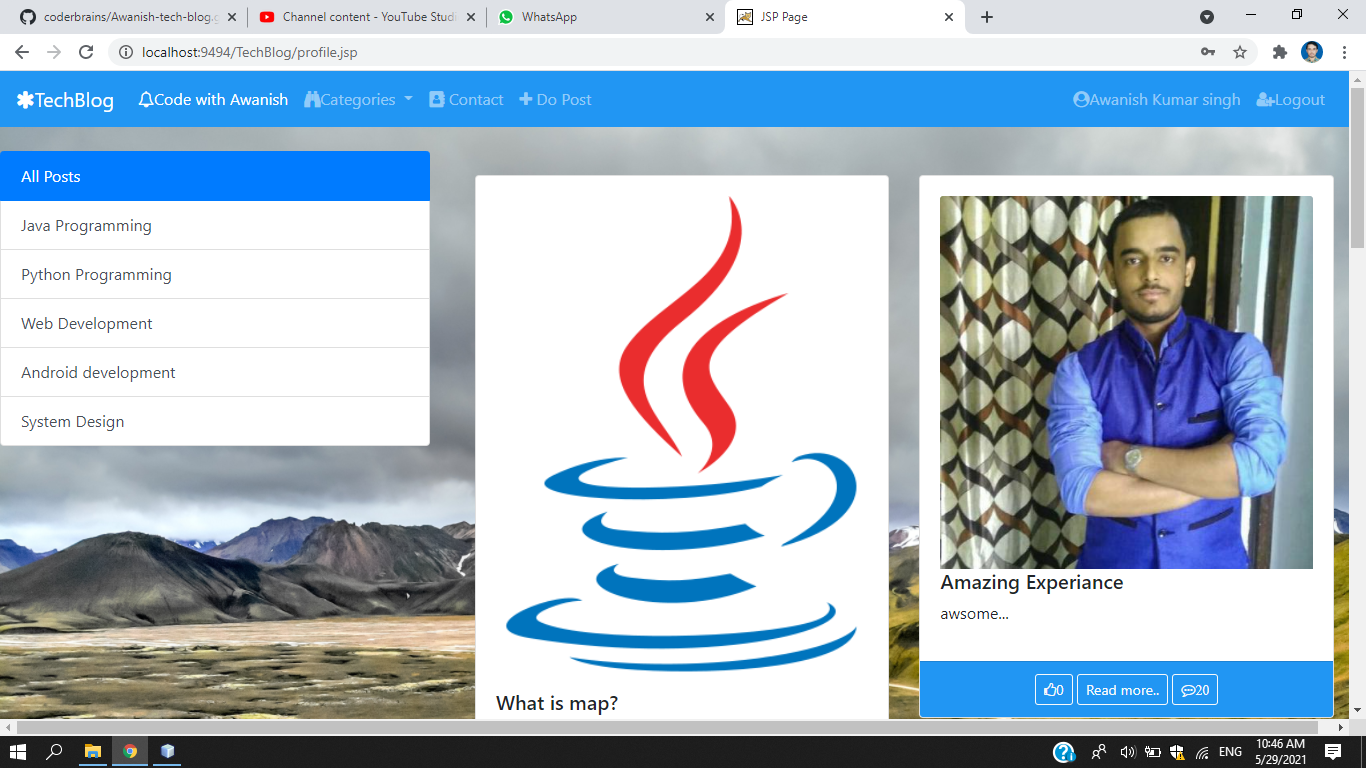This screenshot has width=1366, height=768.
Task: Click the plus icon for Do Post
Action: click(526, 99)
